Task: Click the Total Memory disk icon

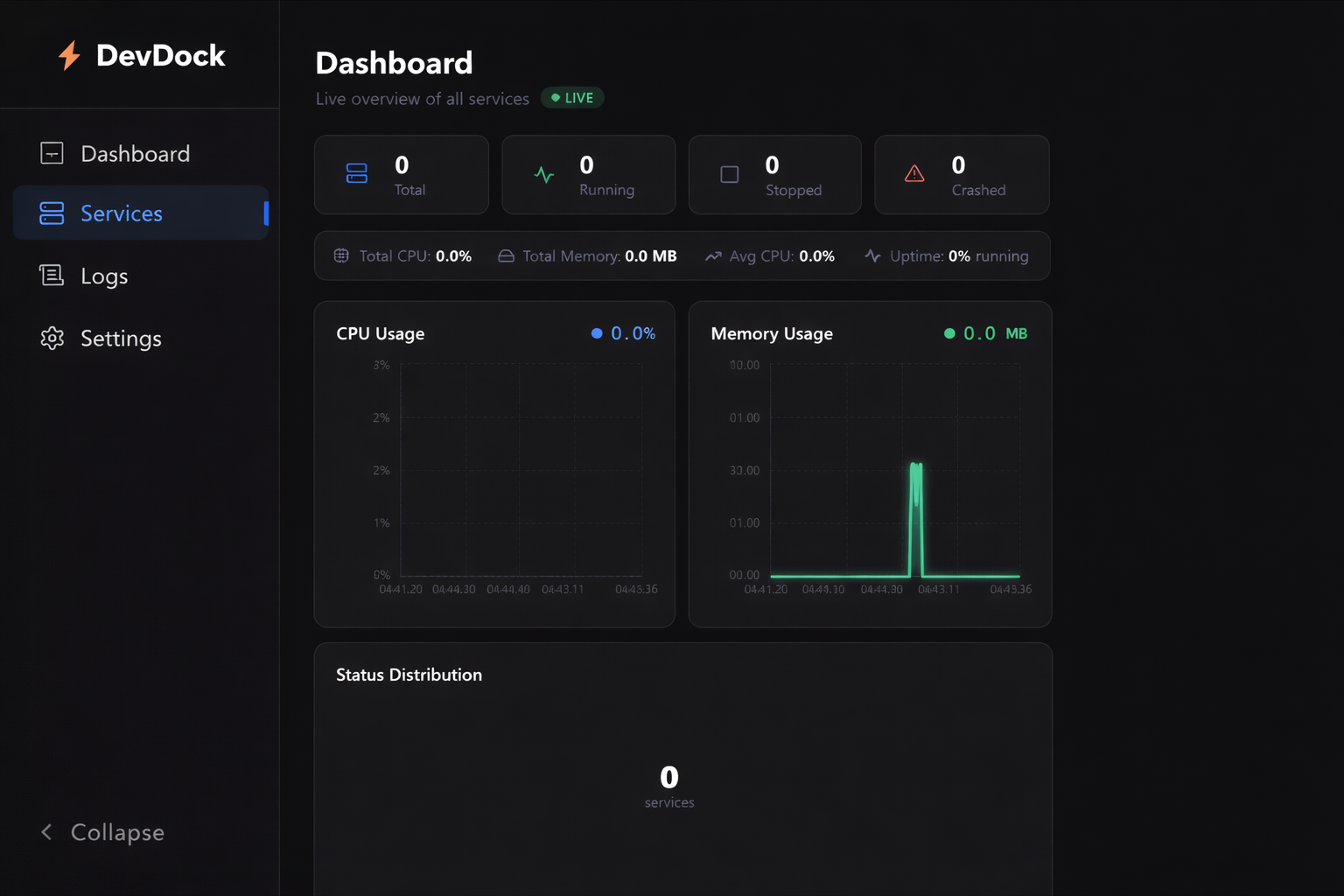Action: [506, 256]
